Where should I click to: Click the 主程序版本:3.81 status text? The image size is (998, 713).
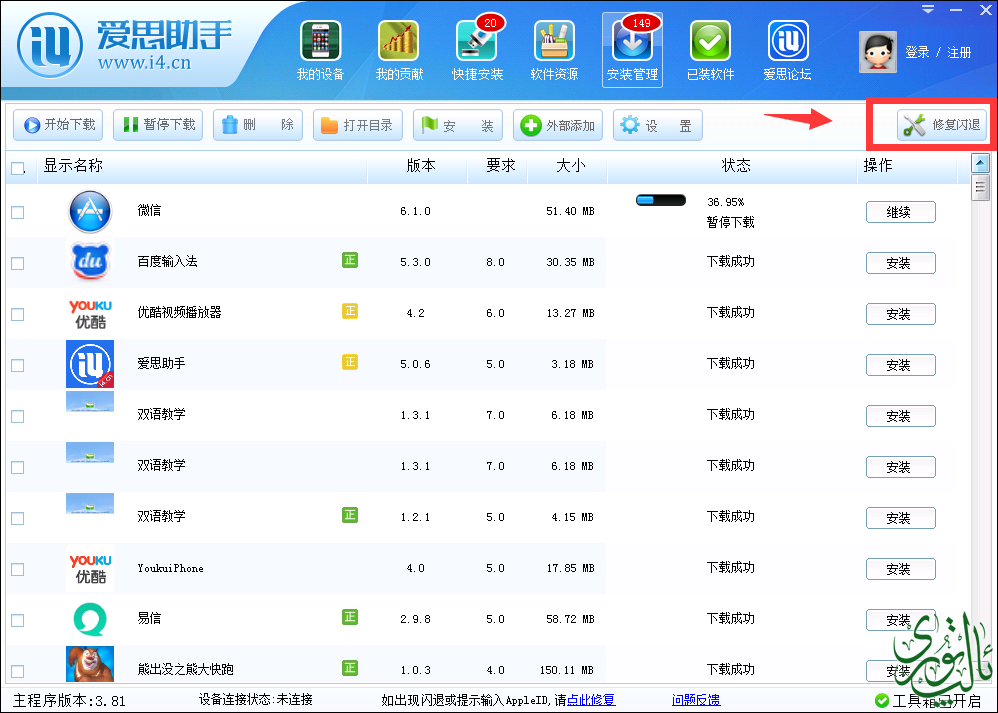click(x=69, y=701)
